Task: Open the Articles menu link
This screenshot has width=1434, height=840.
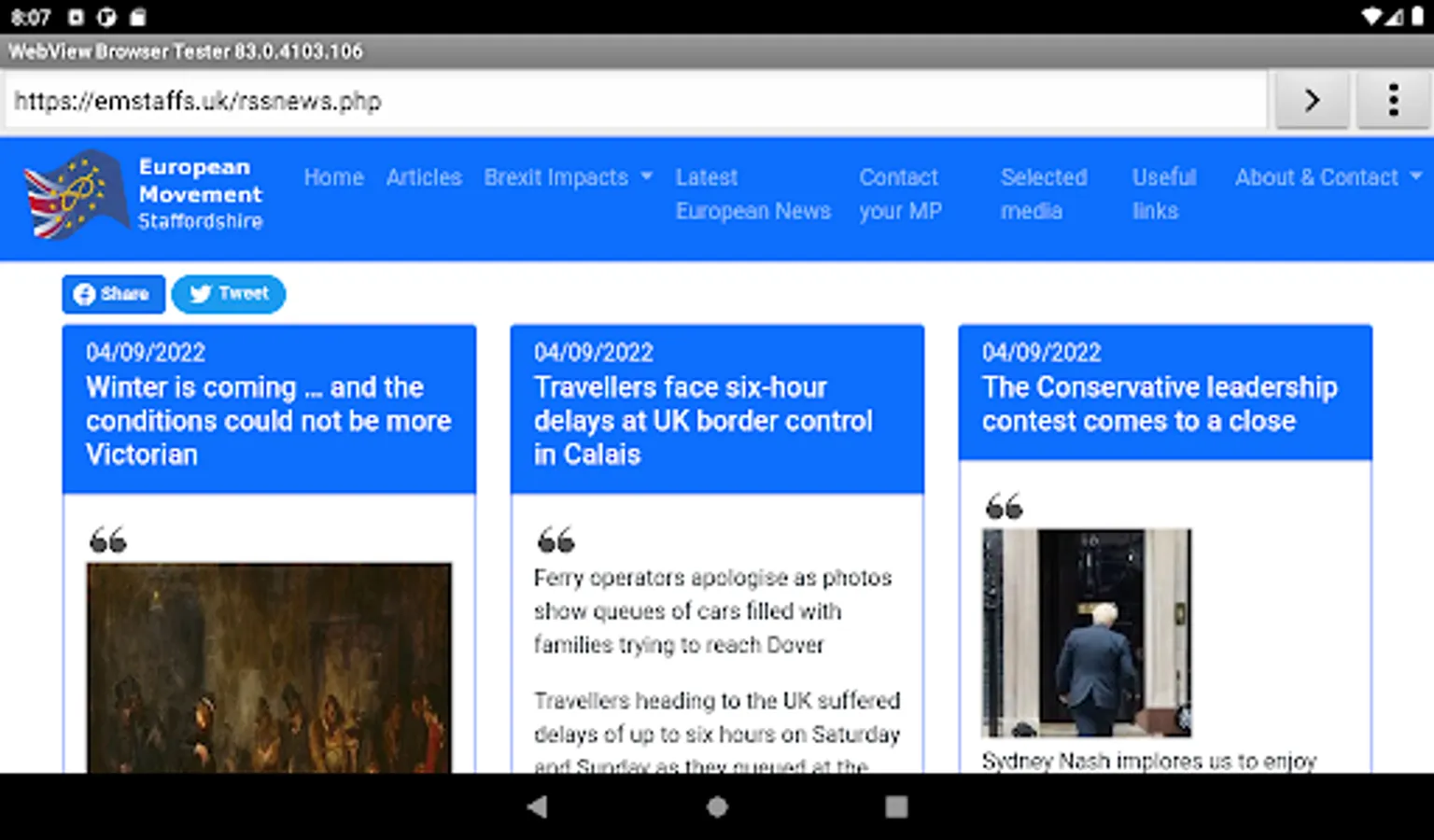Action: tap(424, 177)
